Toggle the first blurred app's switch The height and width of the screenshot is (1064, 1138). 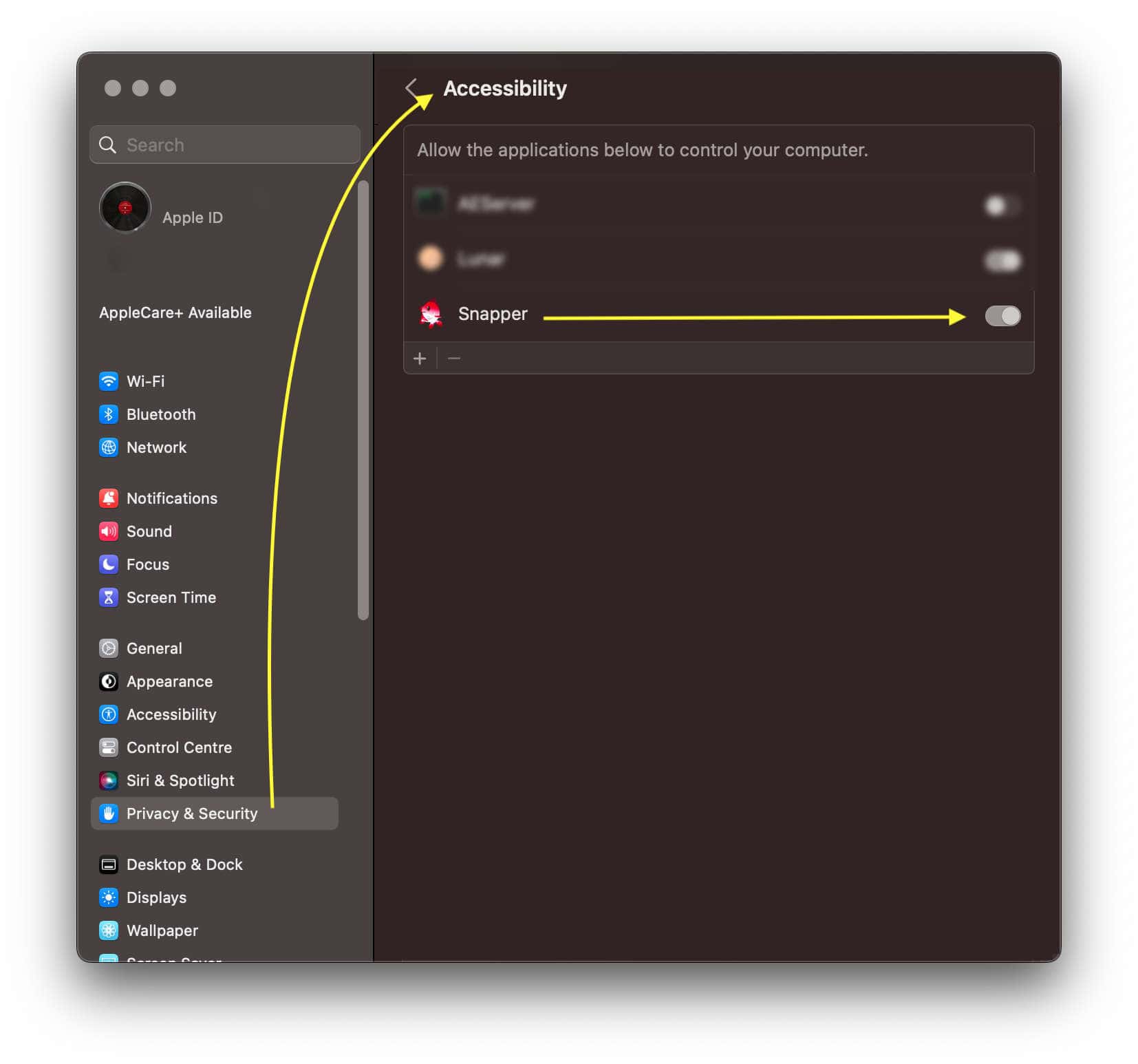(1002, 205)
